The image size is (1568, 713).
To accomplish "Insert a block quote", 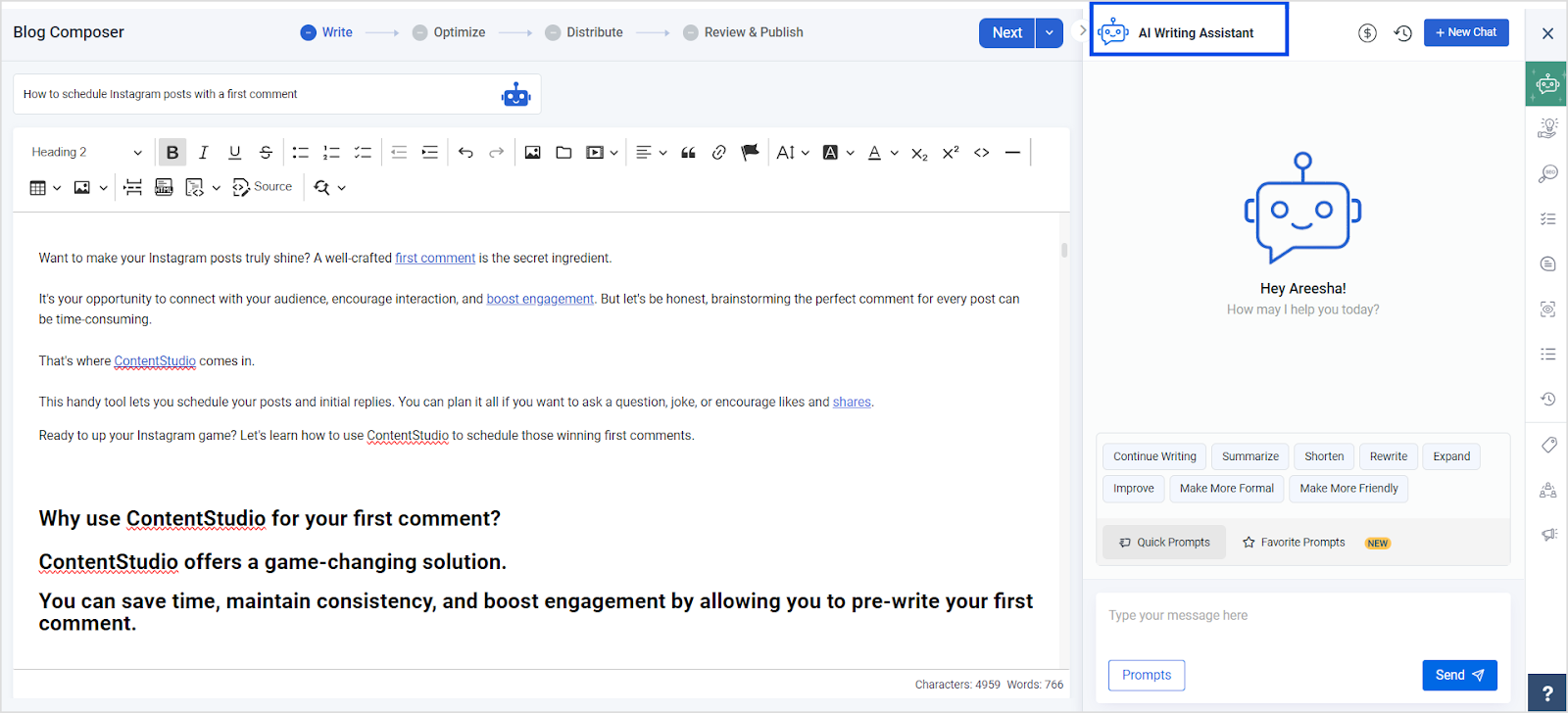I will click(x=688, y=152).
